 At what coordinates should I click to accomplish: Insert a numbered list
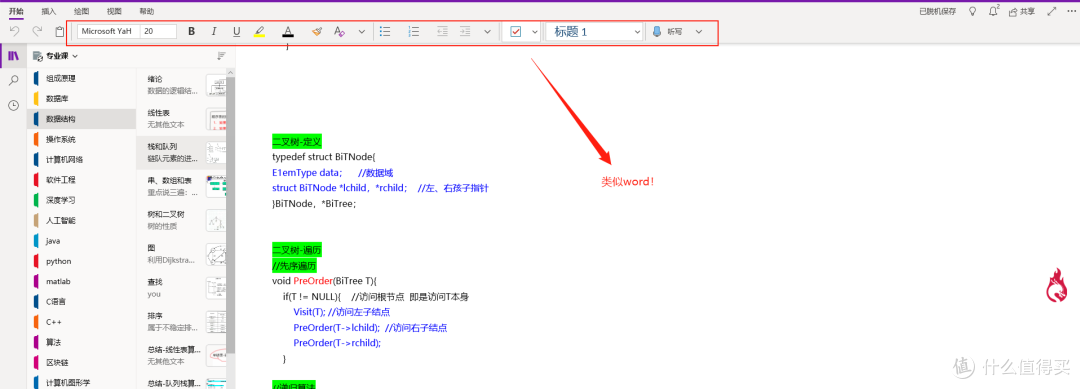[x=414, y=32]
